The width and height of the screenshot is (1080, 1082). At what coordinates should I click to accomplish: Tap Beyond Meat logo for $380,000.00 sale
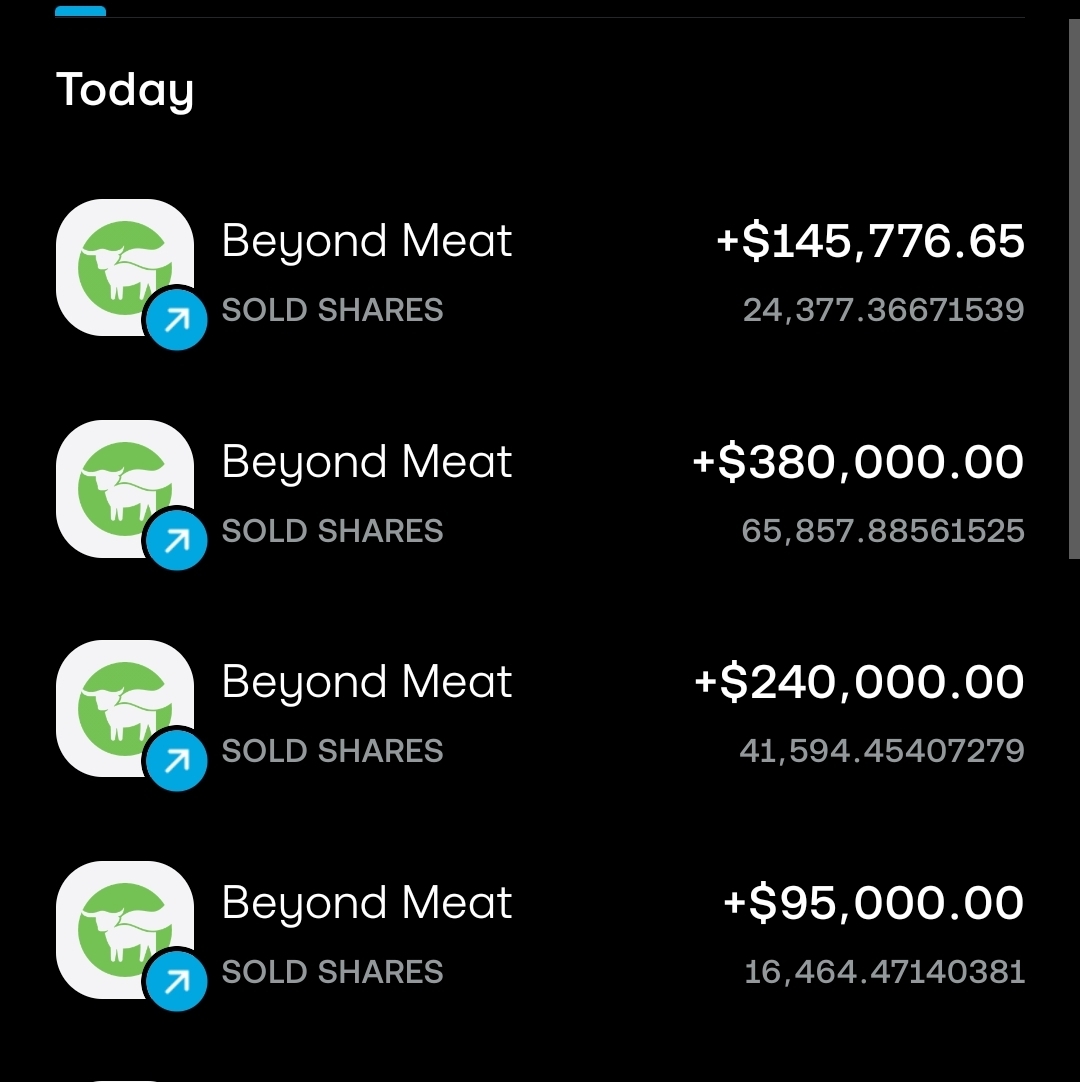pos(122,485)
